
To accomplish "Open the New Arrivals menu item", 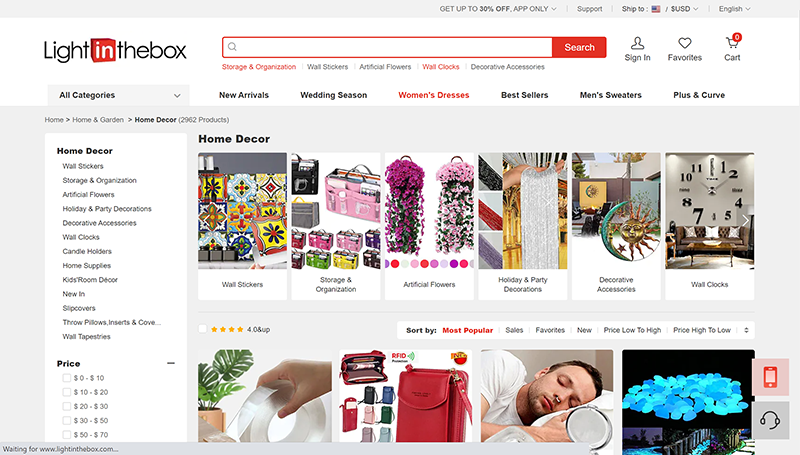I will click(244, 95).
